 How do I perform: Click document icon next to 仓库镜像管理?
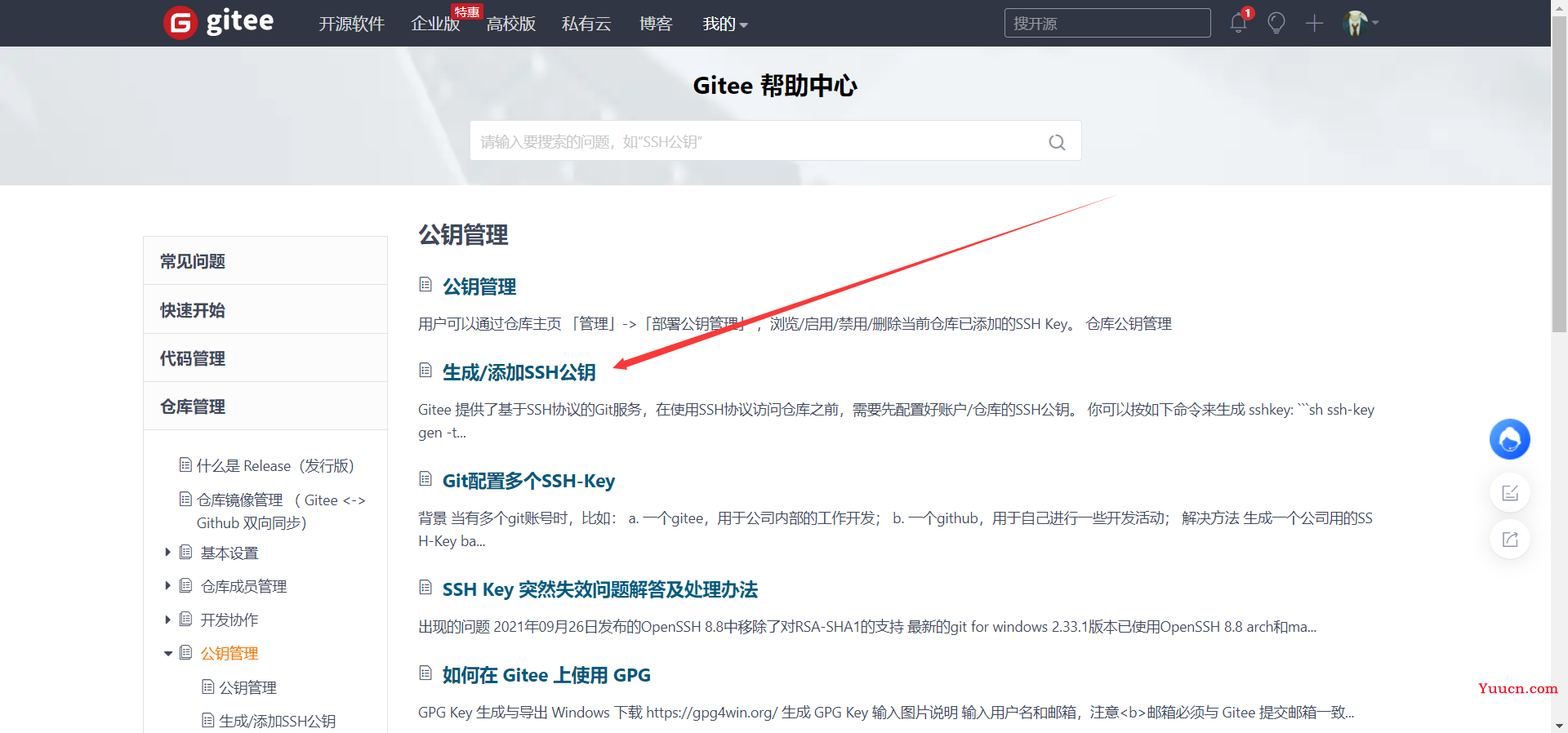pyautogui.click(x=185, y=499)
